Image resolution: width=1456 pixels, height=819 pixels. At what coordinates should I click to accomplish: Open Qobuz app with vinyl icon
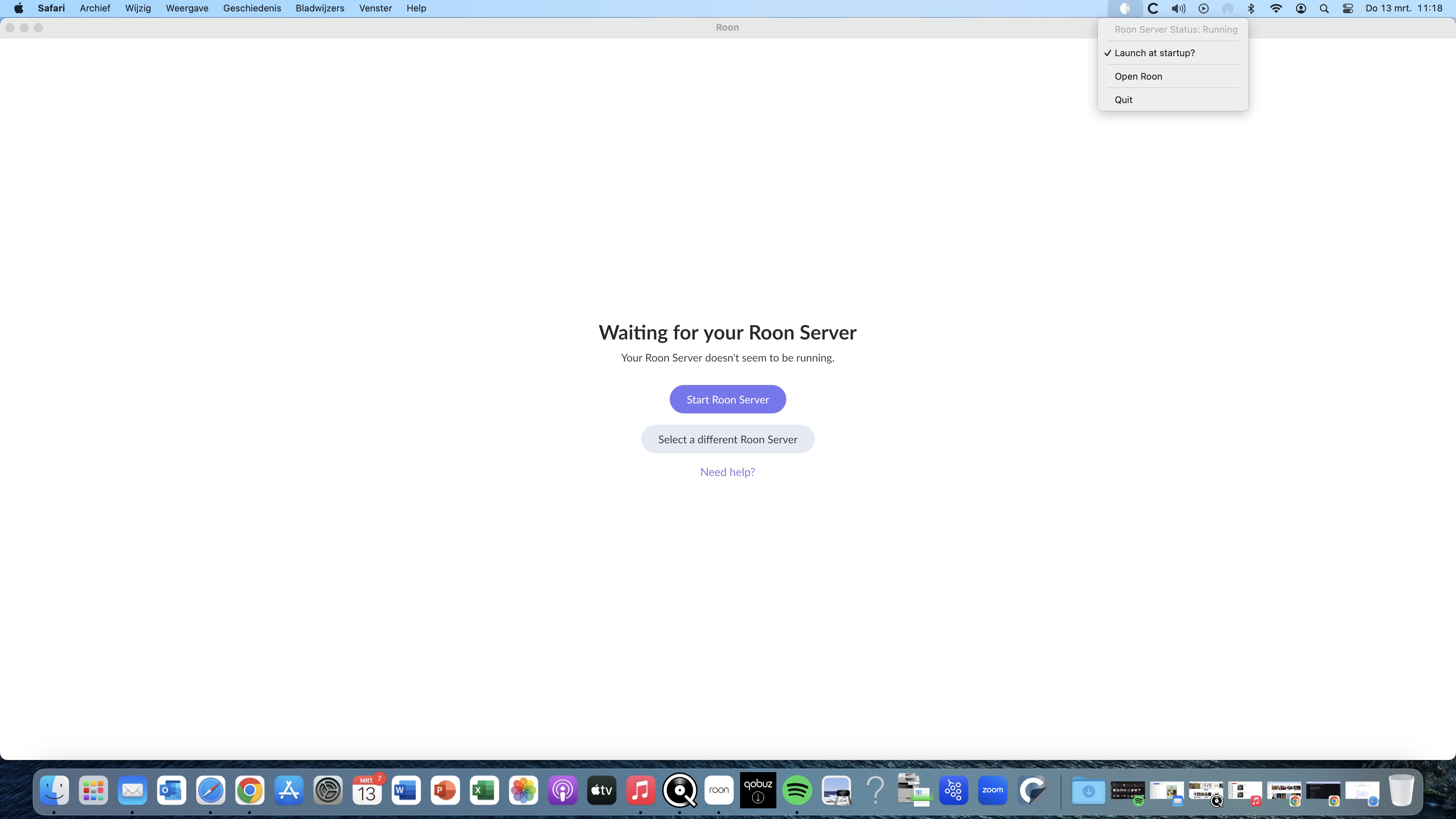point(679,789)
